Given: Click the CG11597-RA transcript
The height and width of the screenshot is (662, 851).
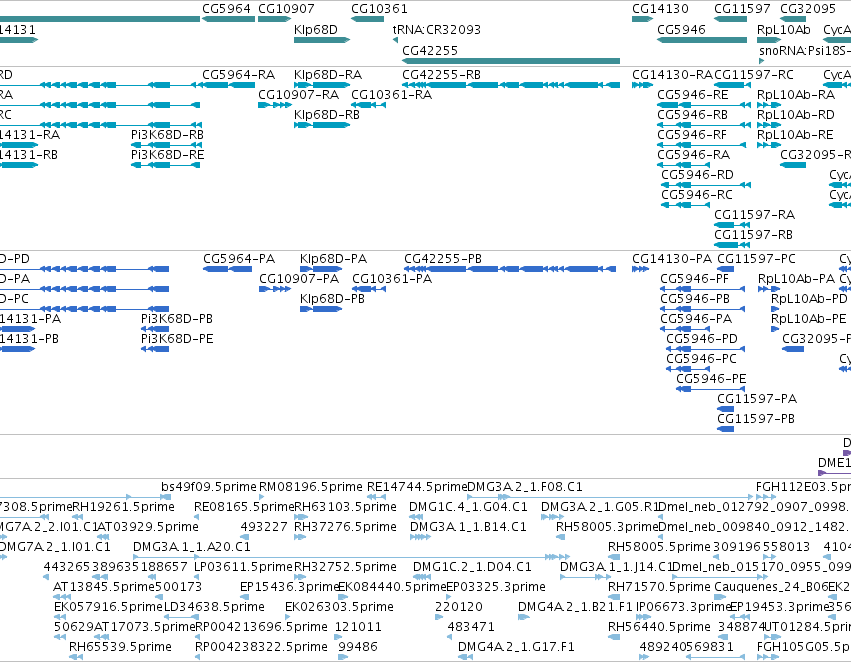Looking at the screenshot, I should coord(731,226).
